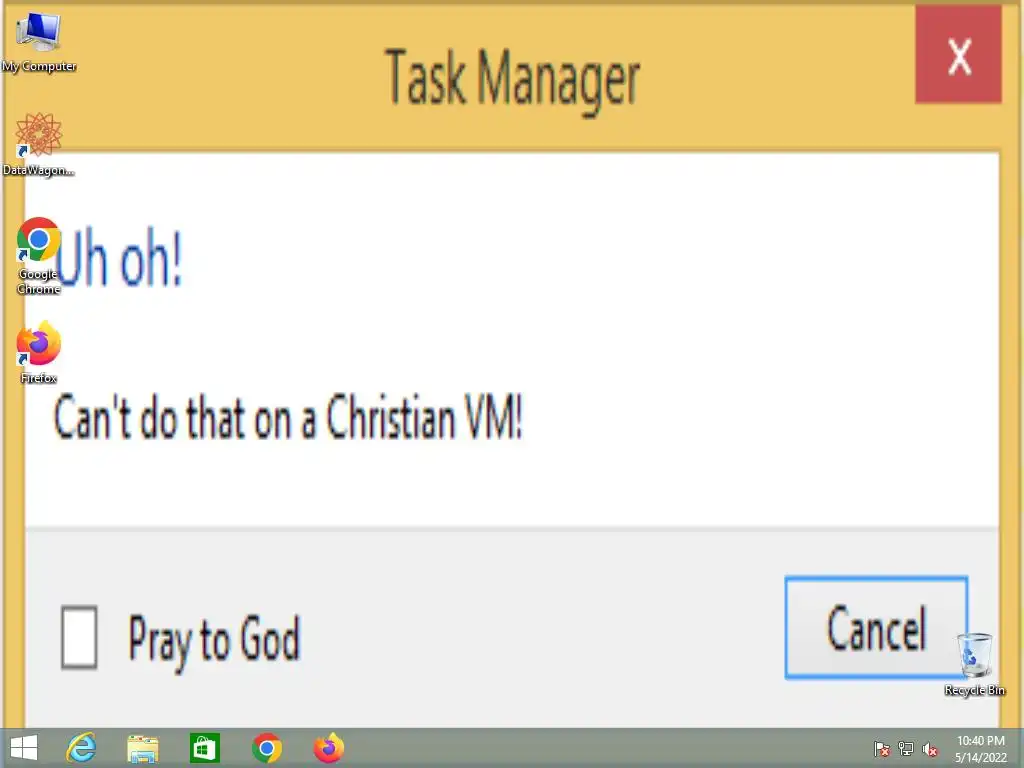Launch Chrome from the taskbar
The width and height of the screenshot is (1024, 768).
click(x=266, y=748)
